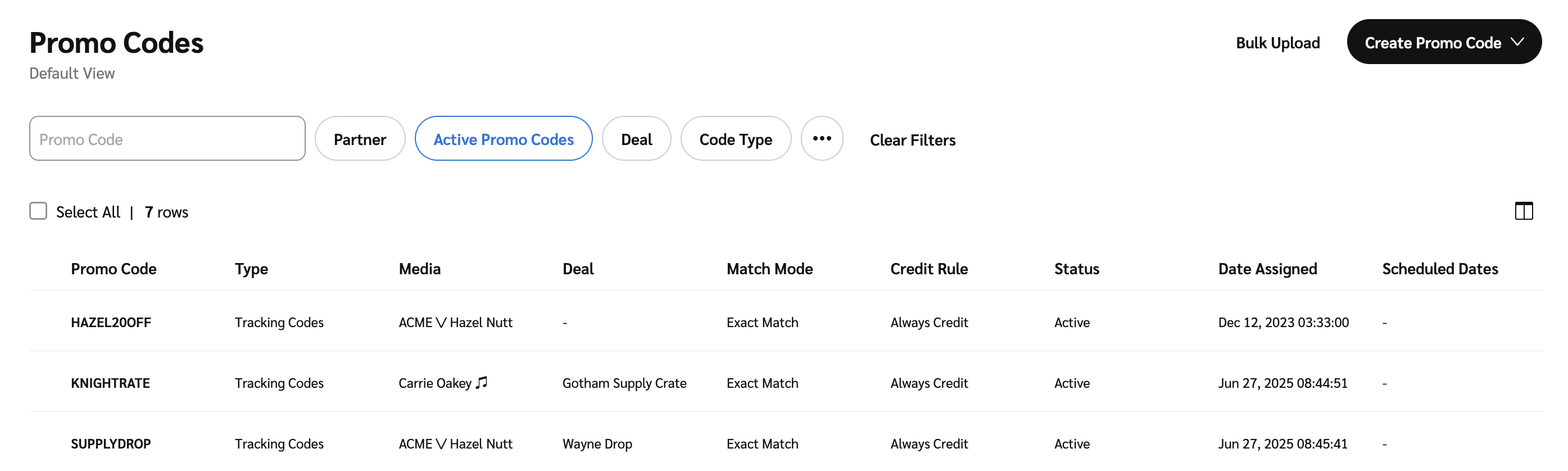Click the Clear Filters link
Viewport: 1568px width, 471px height.
click(913, 140)
